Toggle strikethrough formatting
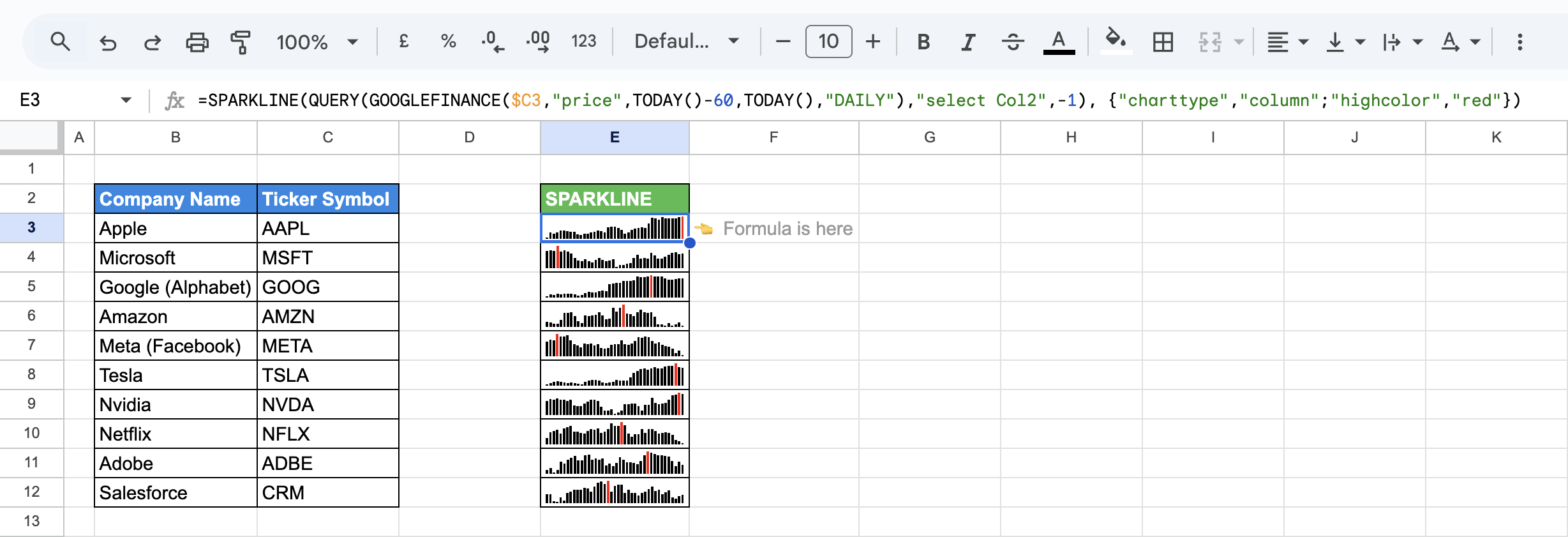Screen dimensions: 1568x537 1013,42
